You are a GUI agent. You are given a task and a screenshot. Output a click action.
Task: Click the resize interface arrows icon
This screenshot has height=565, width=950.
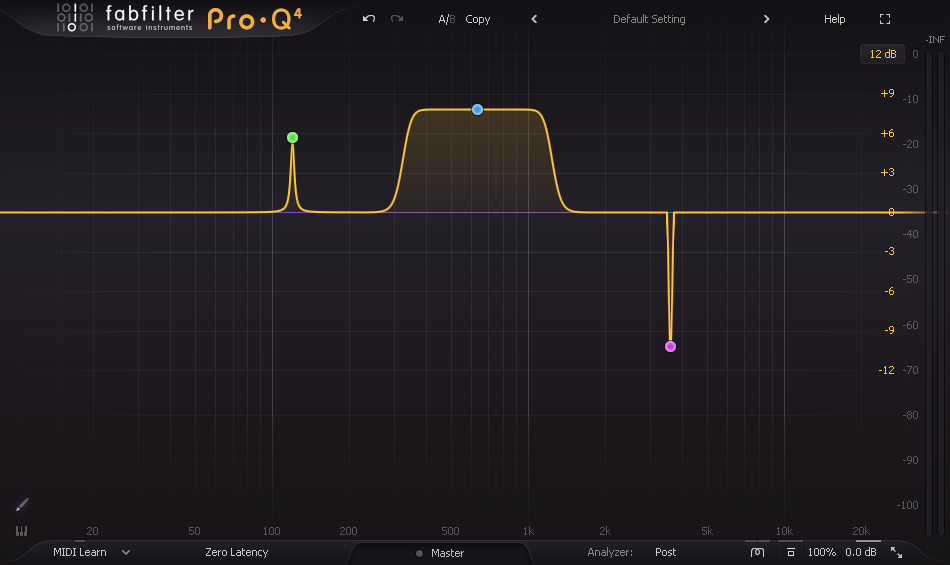click(x=896, y=552)
